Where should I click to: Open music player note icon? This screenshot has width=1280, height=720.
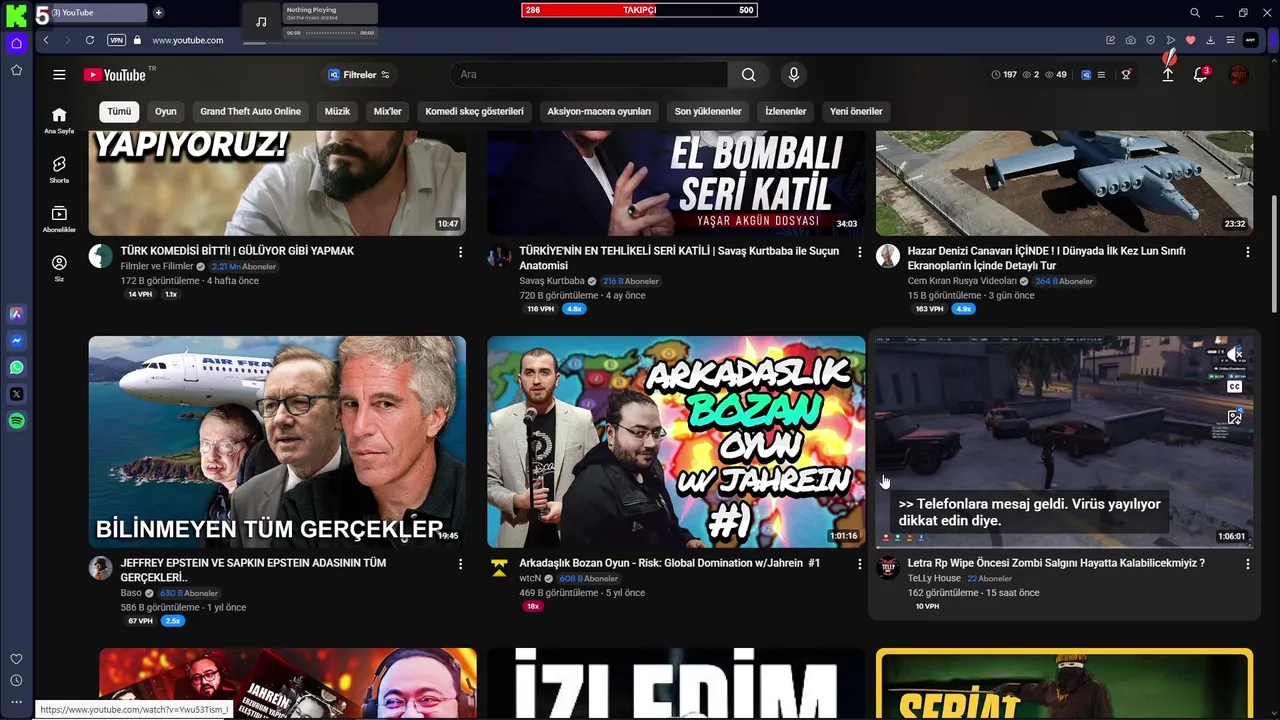pos(261,22)
